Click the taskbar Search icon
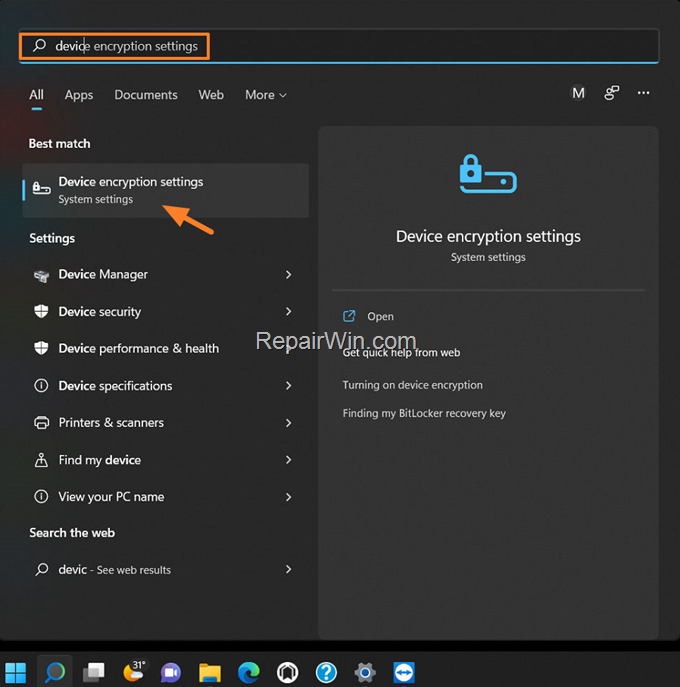The width and height of the screenshot is (680, 687). pyautogui.click(x=55, y=672)
